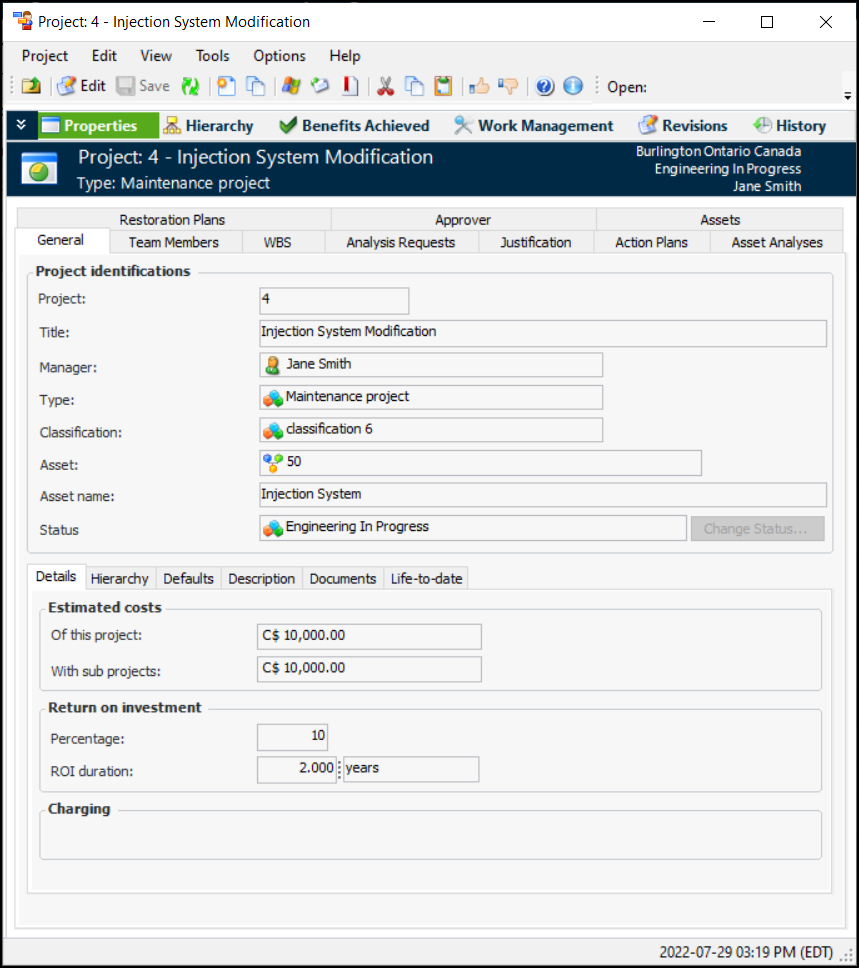Open the Work Management view
The width and height of the screenshot is (859, 968).
tap(533, 125)
